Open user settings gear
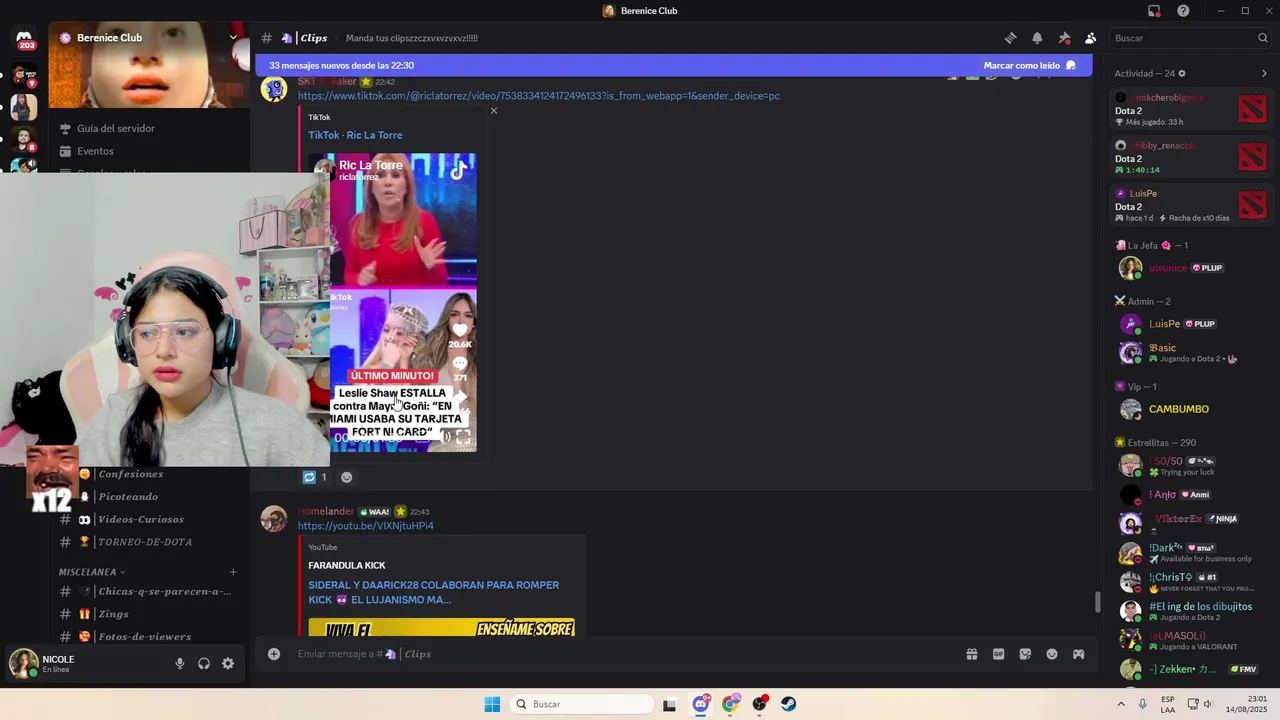 [228, 663]
